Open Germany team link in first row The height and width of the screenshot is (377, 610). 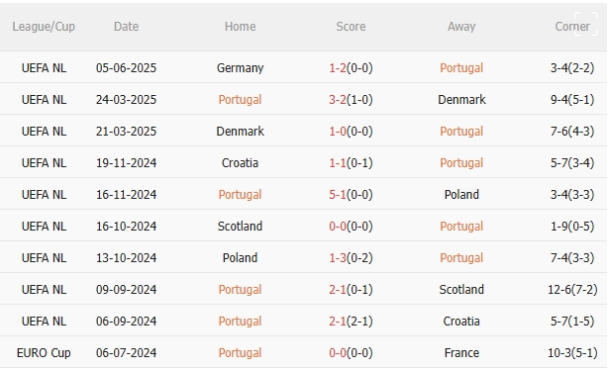click(x=240, y=68)
